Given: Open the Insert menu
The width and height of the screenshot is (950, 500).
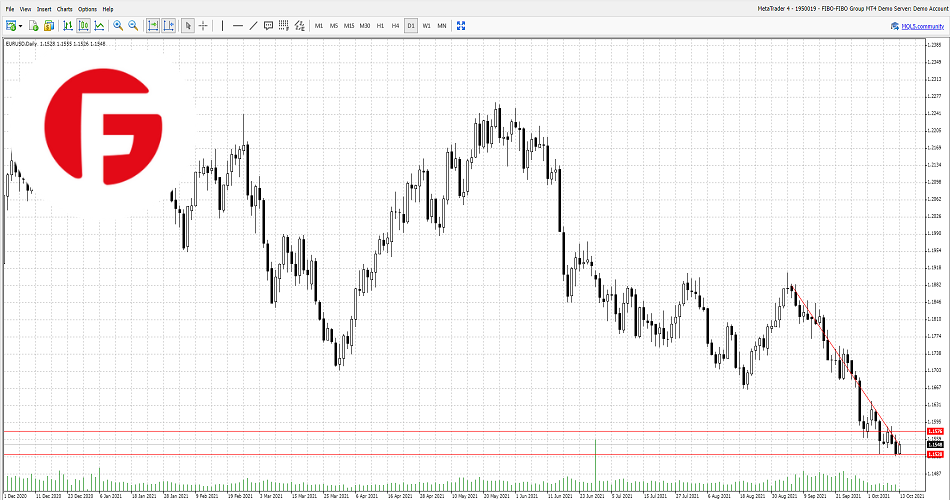Looking at the screenshot, I should coord(44,8).
